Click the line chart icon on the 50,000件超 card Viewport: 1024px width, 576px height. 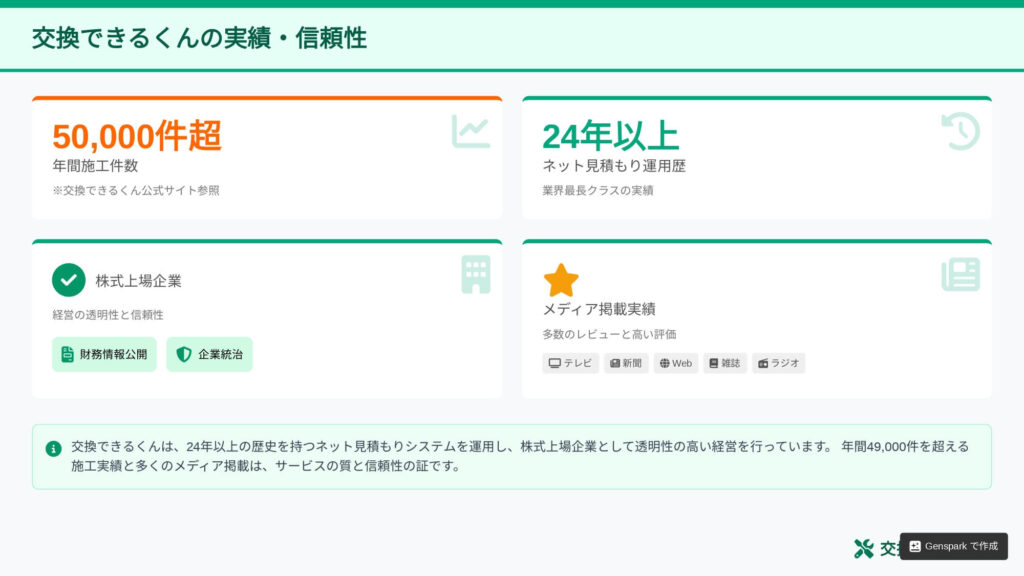tap(470, 131)
